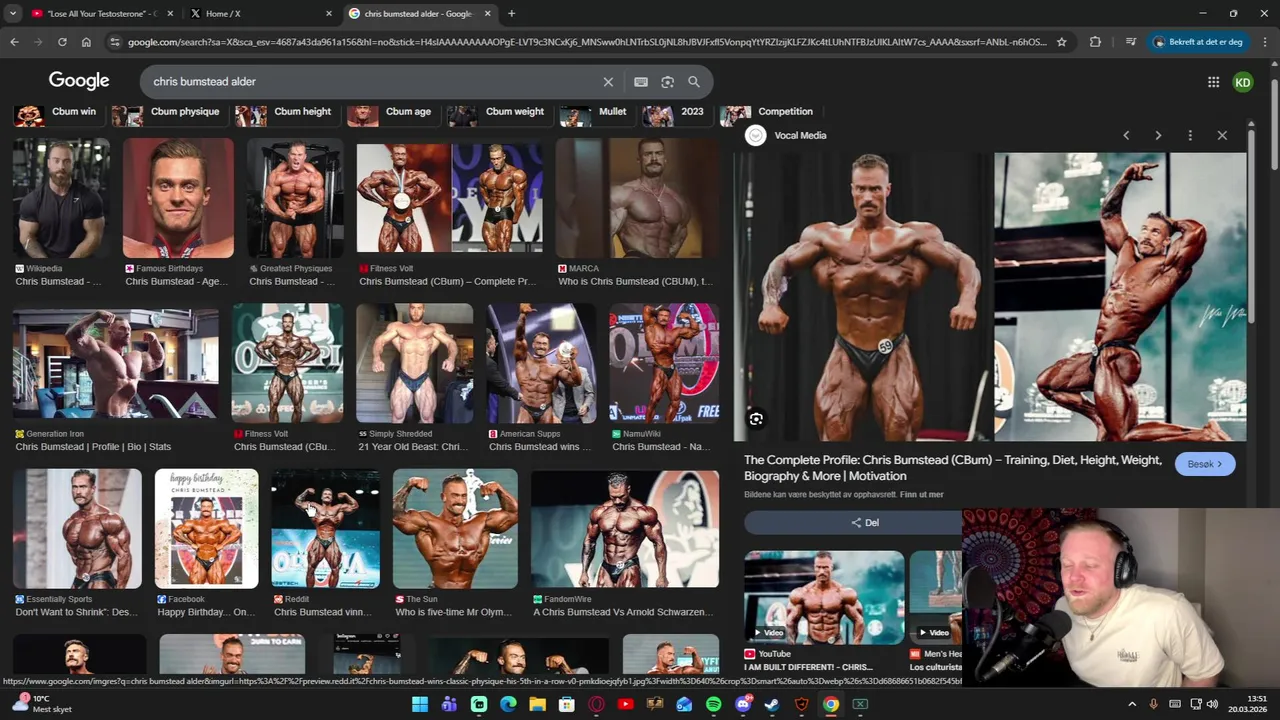Open YouTube app in the taskbar
The height and width of the screenshot is (720, 1280).
tap(625, 704)
